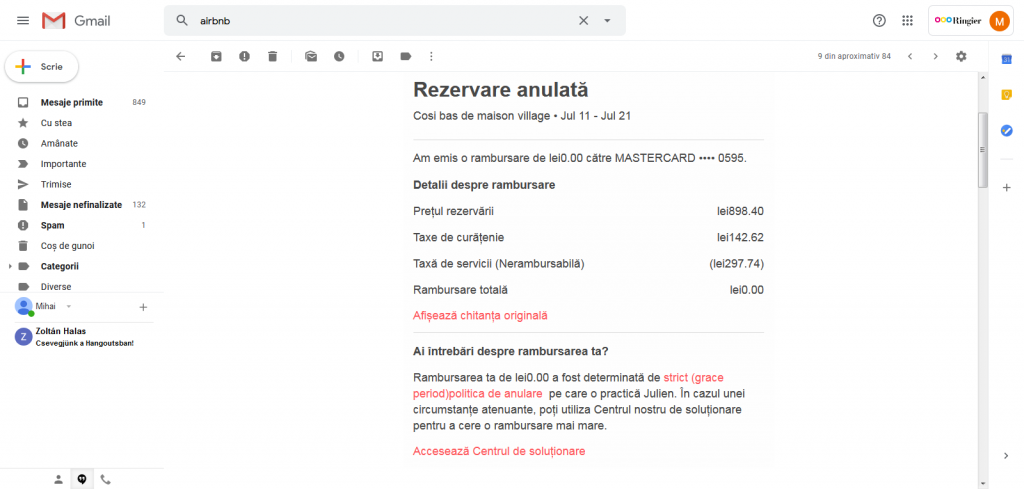Archive this email

[216, 57]
